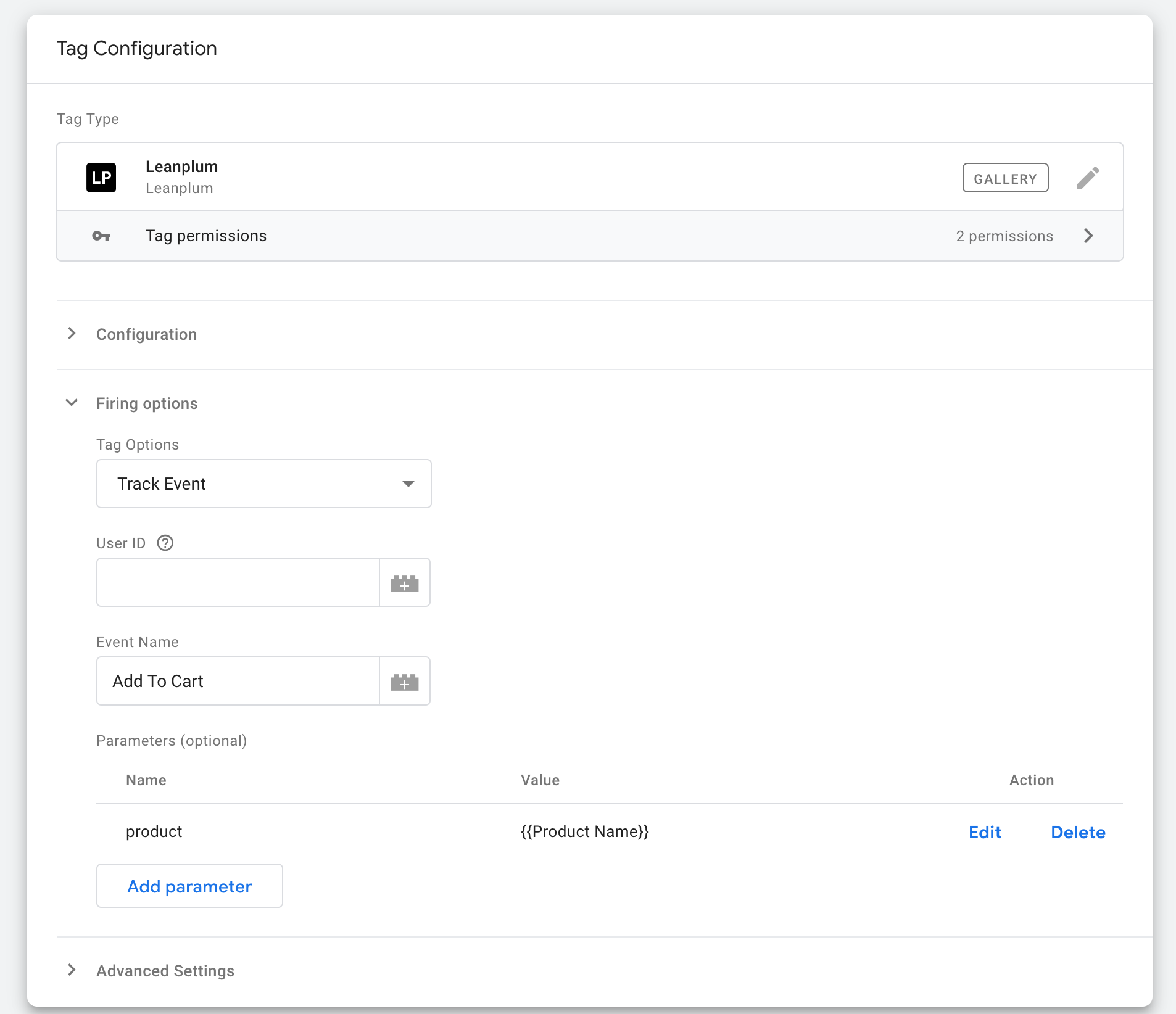Click the key icon beside Tag permissions
This screenshot has width=1176, height=1014.
tap(101, 236)
